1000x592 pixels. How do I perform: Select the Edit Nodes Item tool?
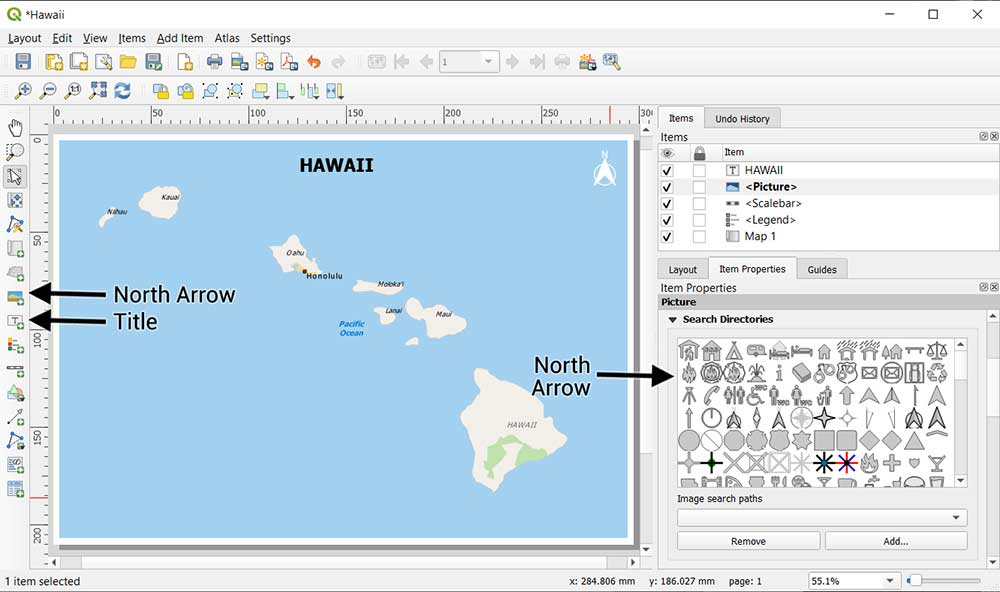(x=15, y=225)
